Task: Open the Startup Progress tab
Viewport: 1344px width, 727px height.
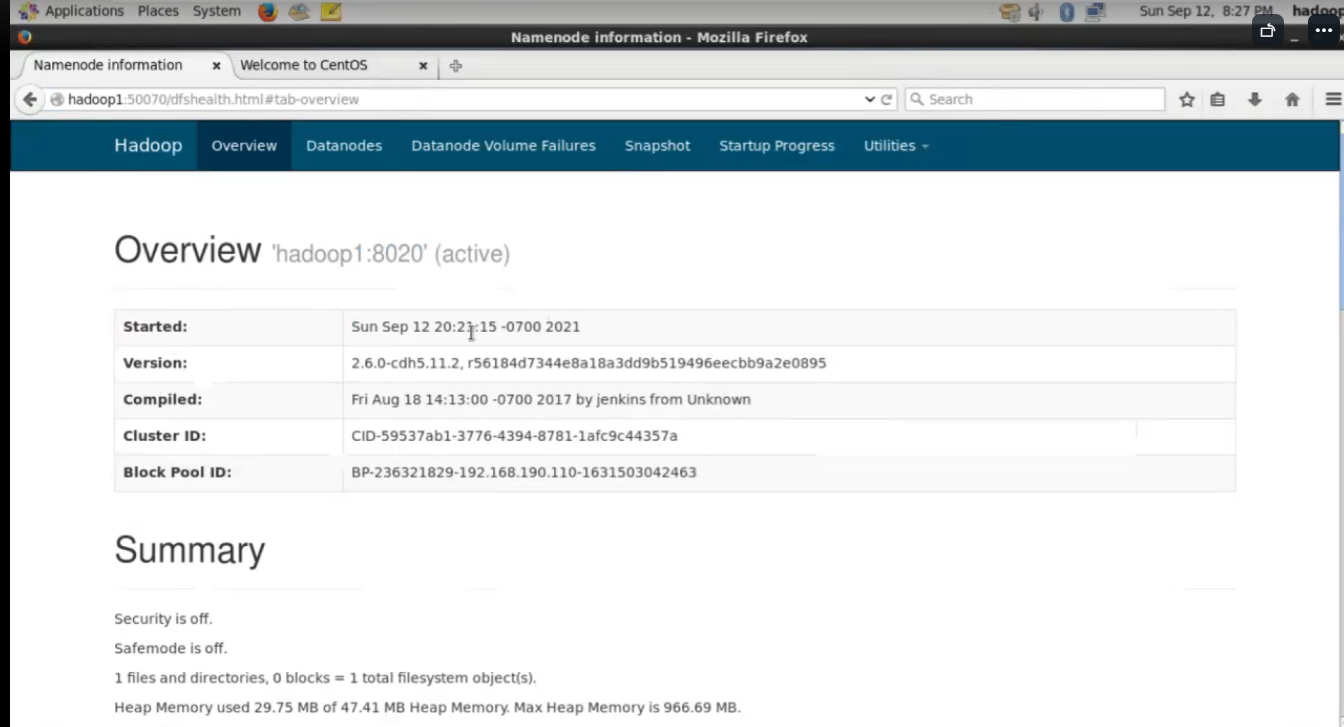Action: 777,146
